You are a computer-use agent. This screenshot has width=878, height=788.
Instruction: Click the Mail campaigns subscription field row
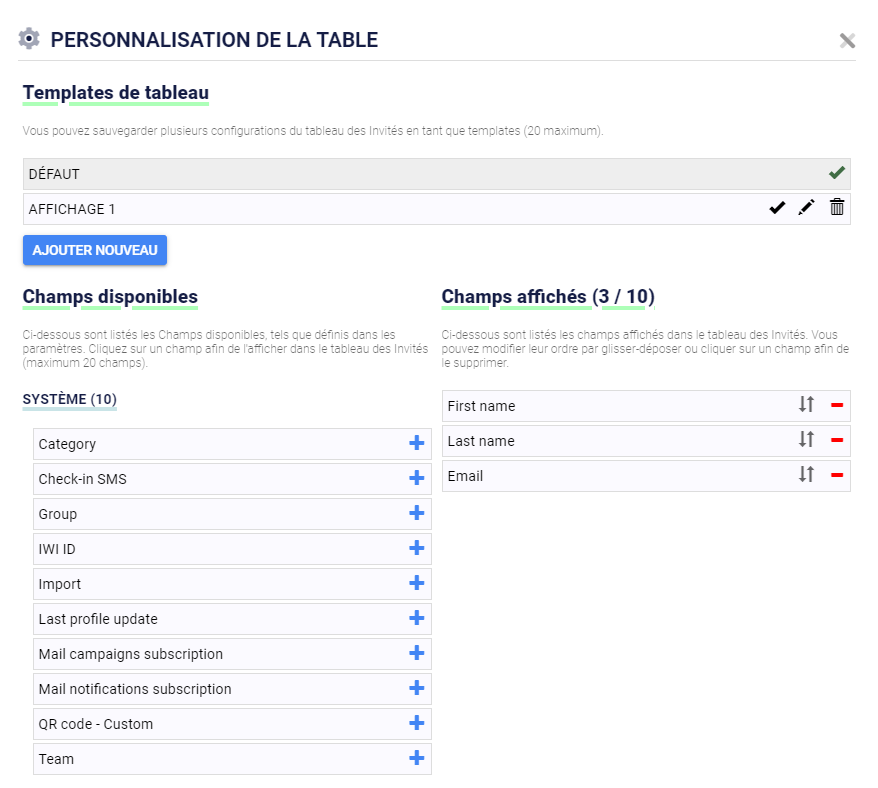pyautogui.click(x=232, y=654)
